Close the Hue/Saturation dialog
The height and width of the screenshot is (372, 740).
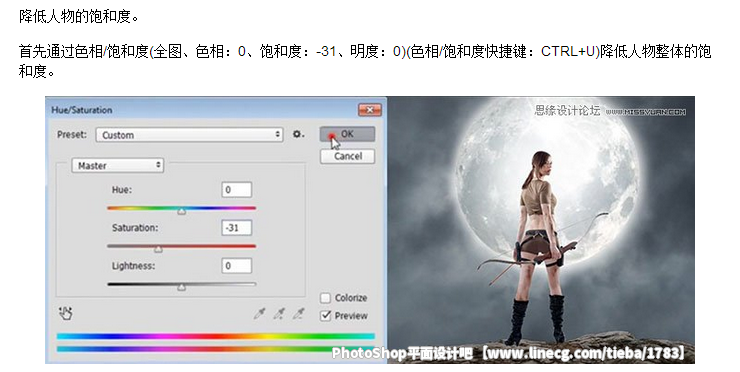[370, 110]
